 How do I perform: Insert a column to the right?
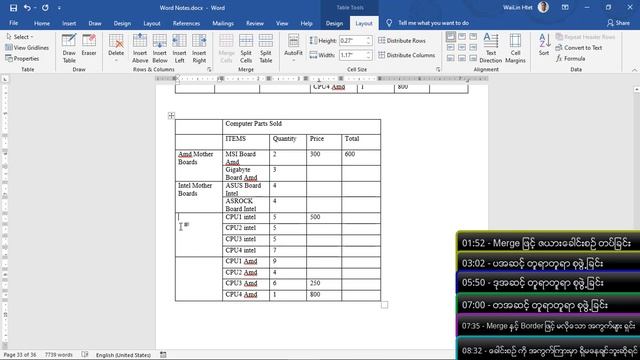point(199,48)
